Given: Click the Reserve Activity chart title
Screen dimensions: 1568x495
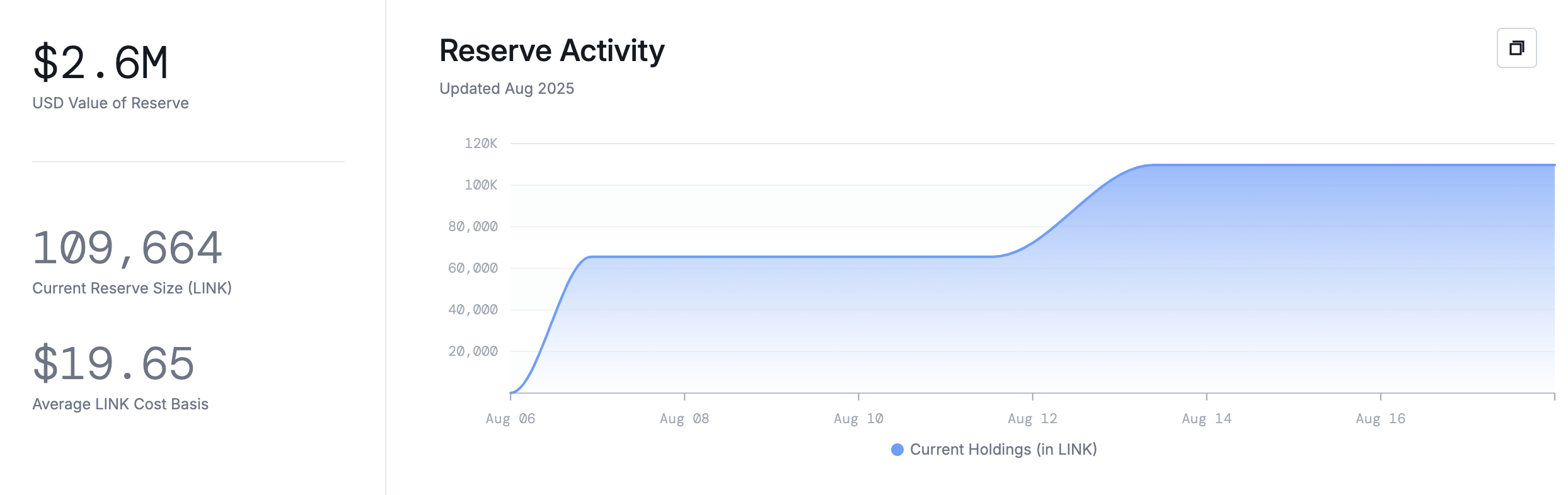Looking at the screenshot, I should point(551,52).
